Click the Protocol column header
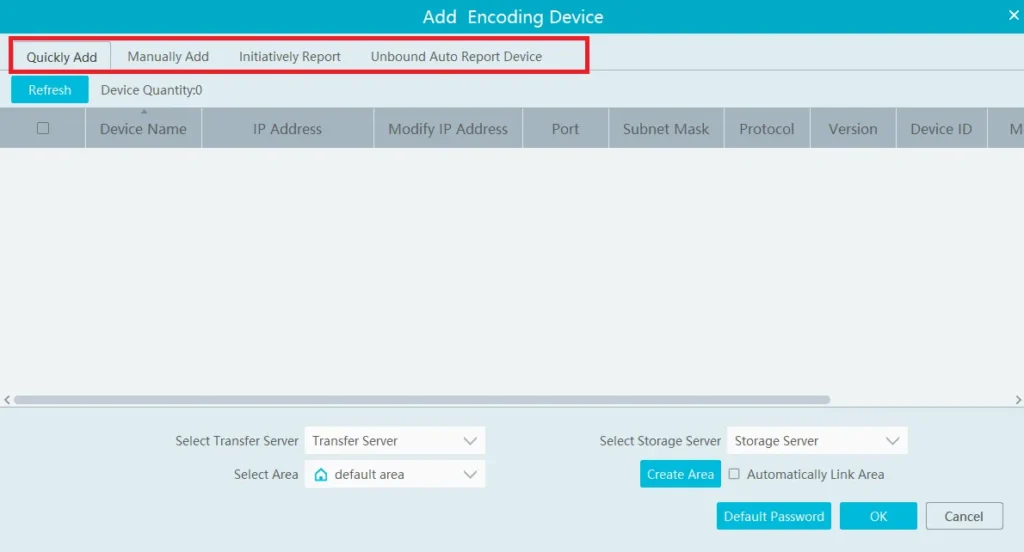 click(766, 129)
